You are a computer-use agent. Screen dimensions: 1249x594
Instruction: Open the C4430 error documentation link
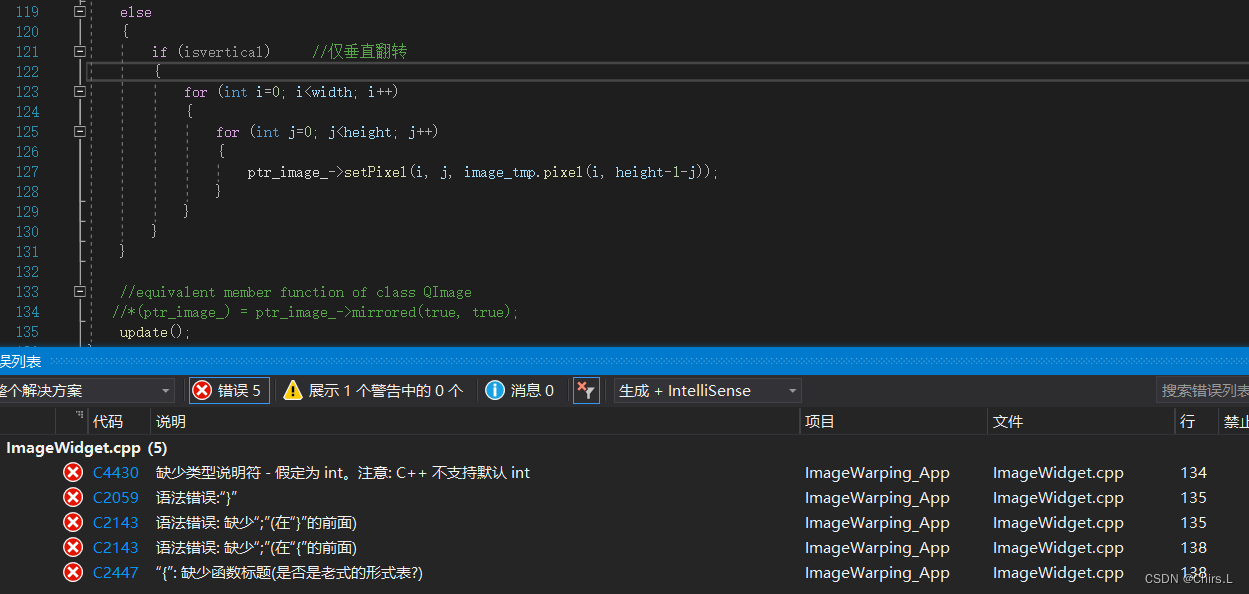point(115,472)
